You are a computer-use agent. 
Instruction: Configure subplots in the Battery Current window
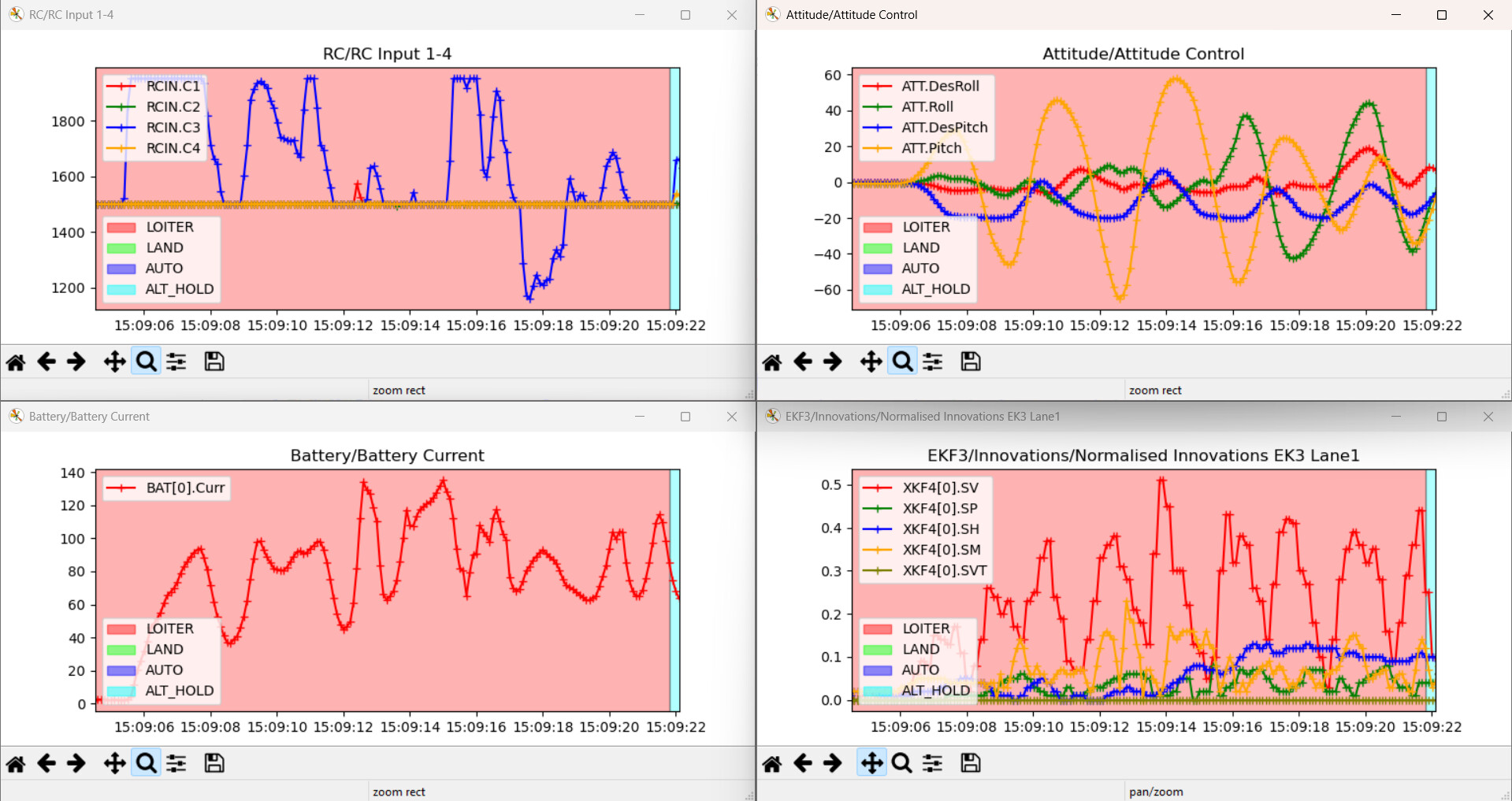coord(176,764)
